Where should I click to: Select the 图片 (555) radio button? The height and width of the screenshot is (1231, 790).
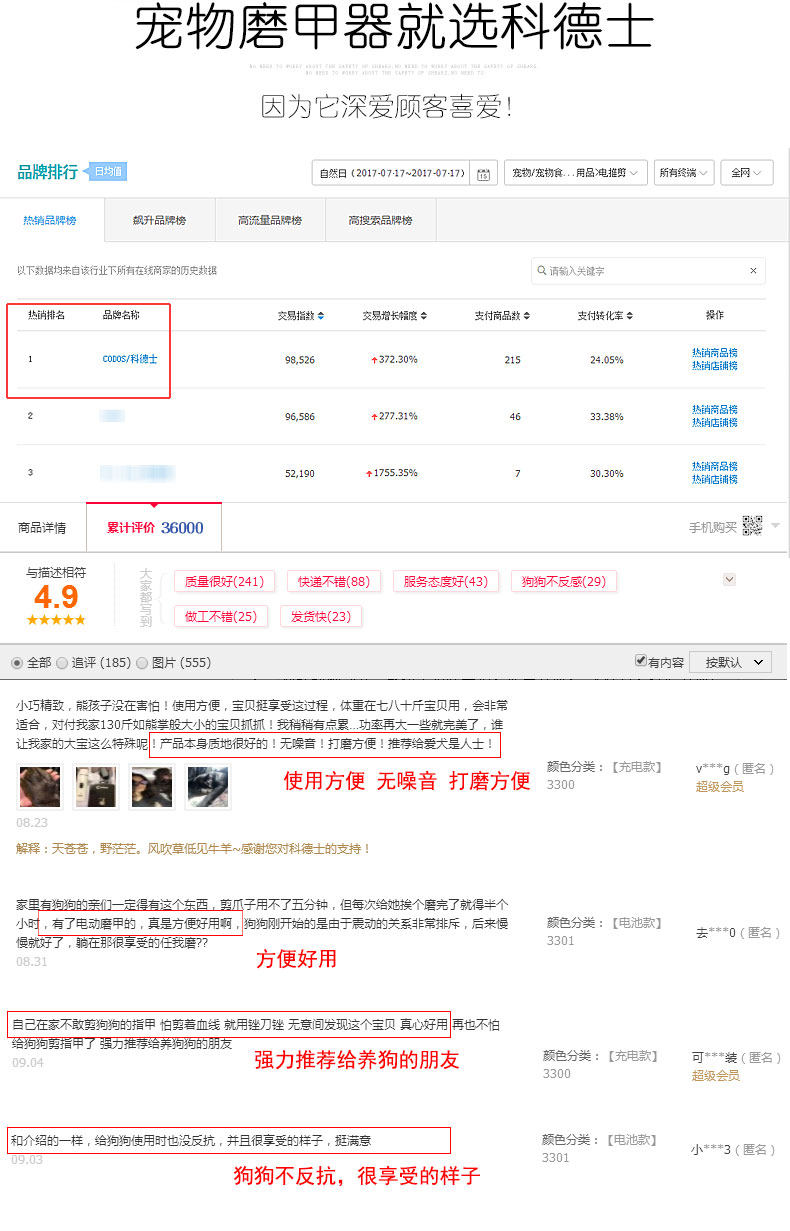tap(142, 663)
